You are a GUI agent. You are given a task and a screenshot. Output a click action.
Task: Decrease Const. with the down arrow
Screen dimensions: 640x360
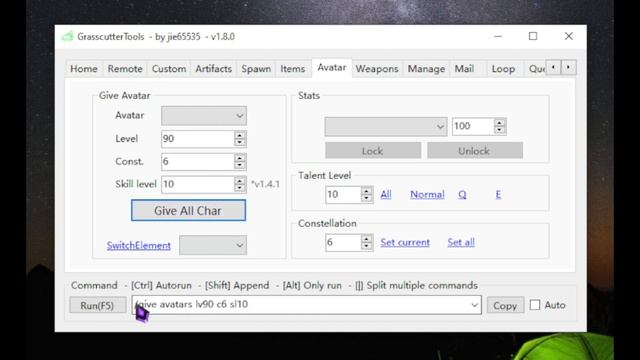(240, 165)
